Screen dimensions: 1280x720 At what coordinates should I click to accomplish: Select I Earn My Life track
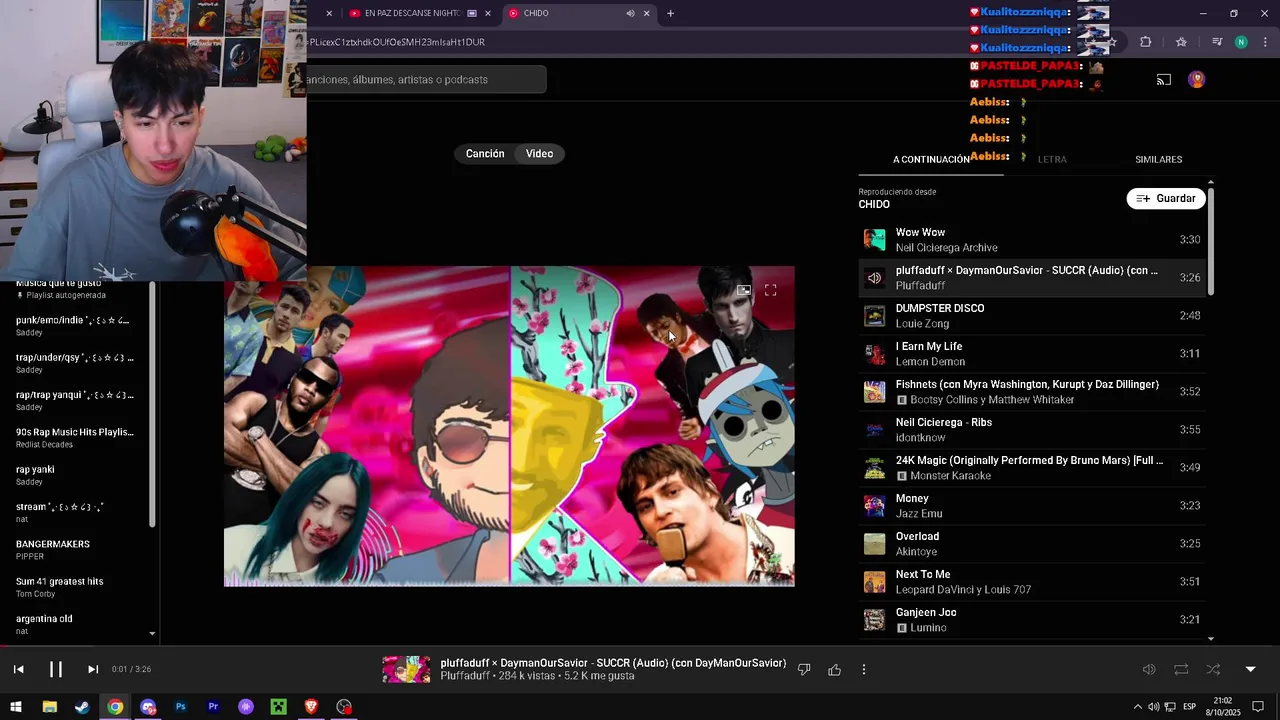pyautogui.click(x=1032, y=354)
